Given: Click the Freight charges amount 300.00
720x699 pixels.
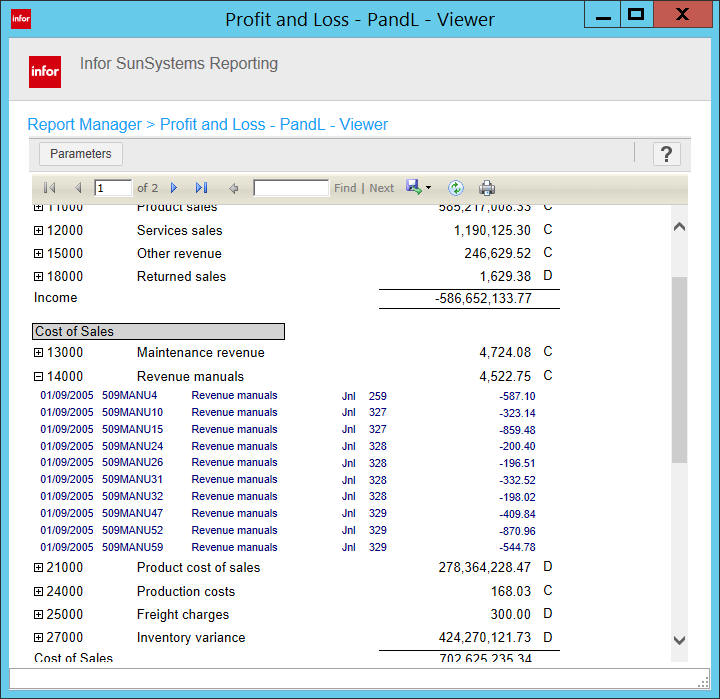Looking at the screenshot, I should [511, 614].
